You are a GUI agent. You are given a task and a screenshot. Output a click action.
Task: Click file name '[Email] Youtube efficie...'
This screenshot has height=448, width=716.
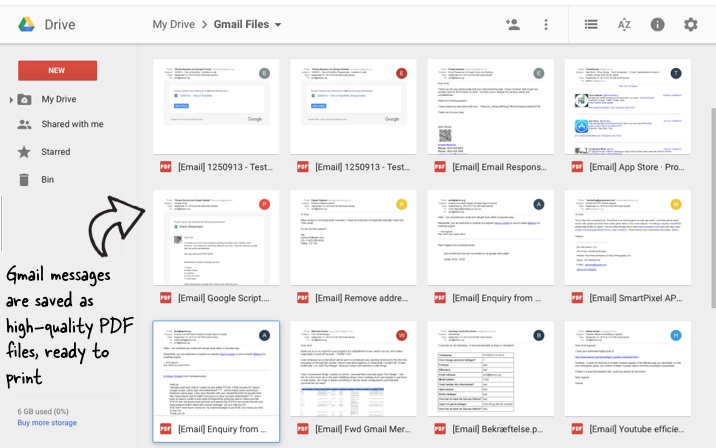(x=637, y=429)
